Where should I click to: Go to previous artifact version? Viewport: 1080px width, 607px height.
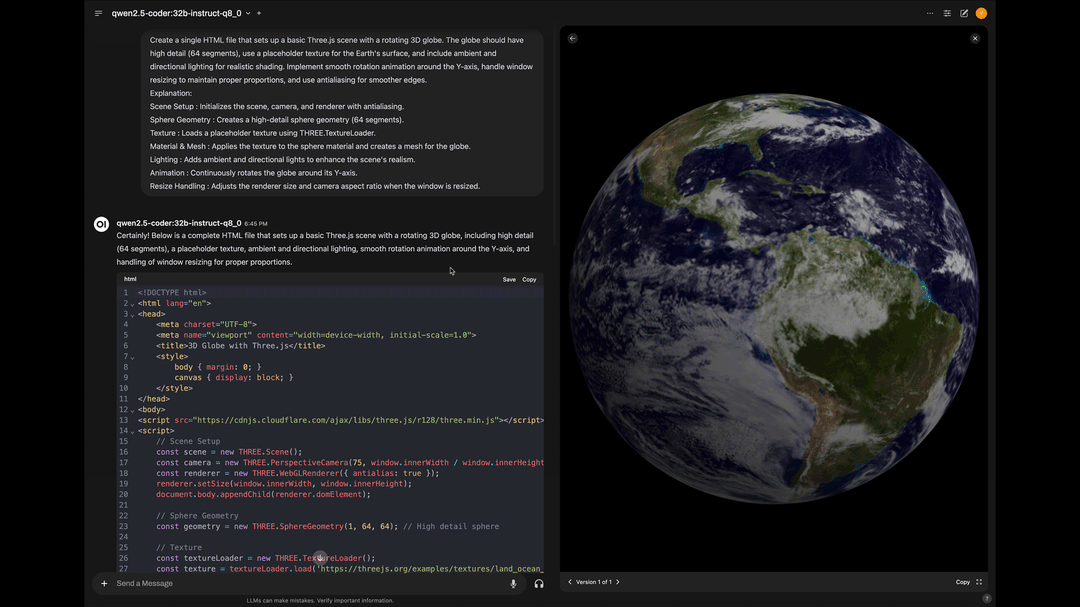(570, 582)
